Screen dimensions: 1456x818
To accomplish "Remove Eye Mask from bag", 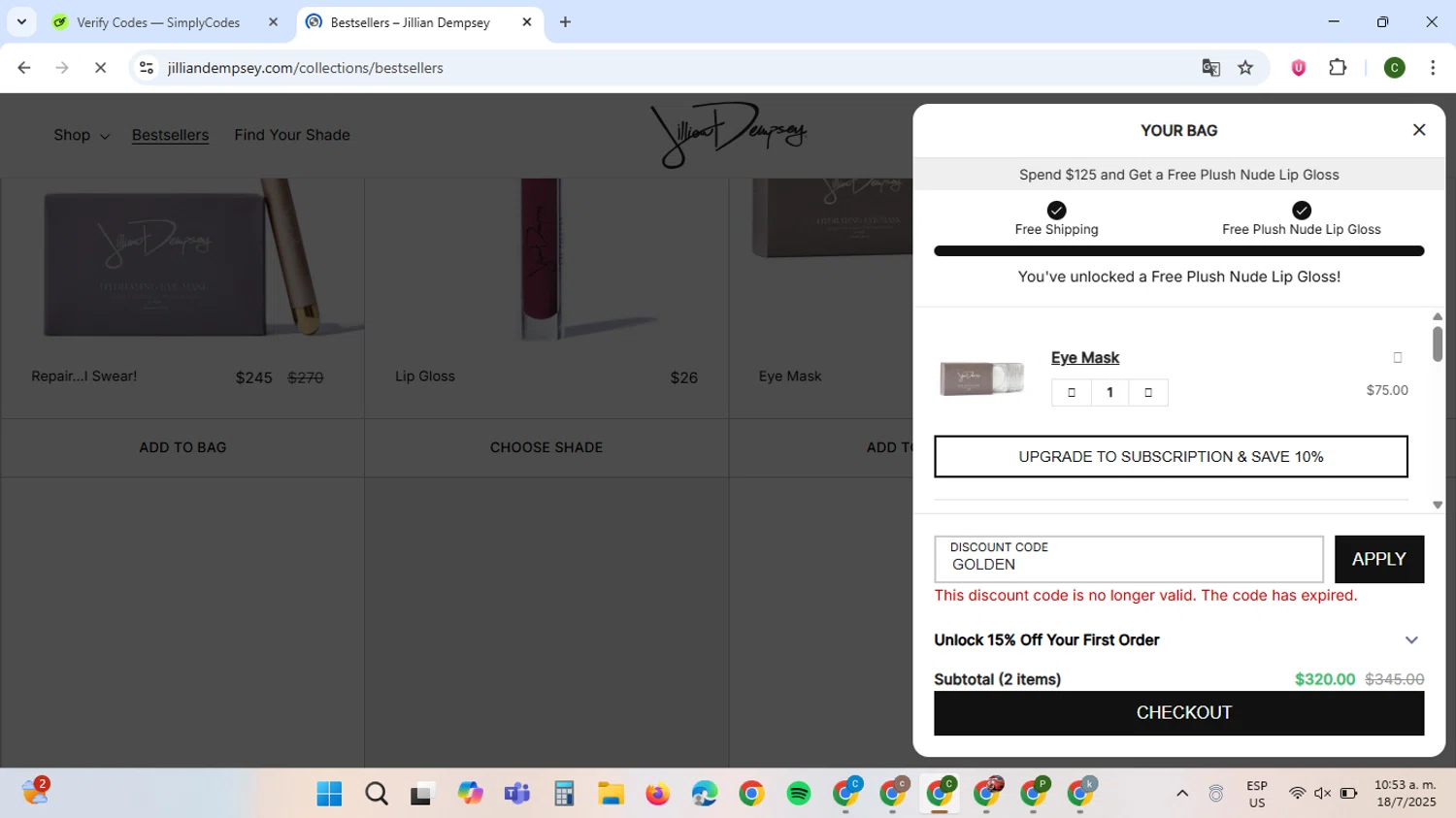I will pyautogui.click(x=1398, y=358).
